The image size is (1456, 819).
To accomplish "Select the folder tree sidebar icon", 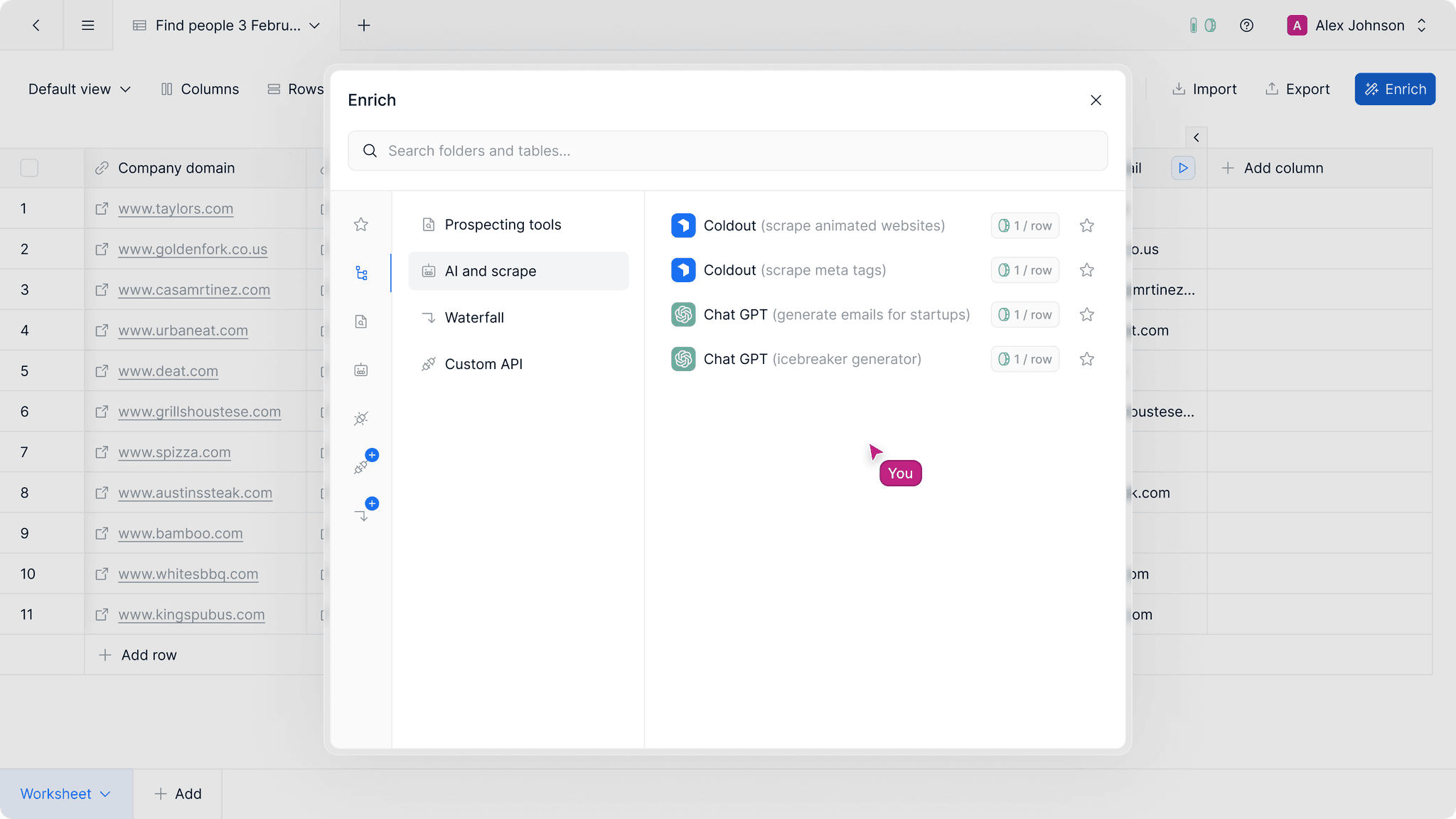I will (x=361, y=273).
